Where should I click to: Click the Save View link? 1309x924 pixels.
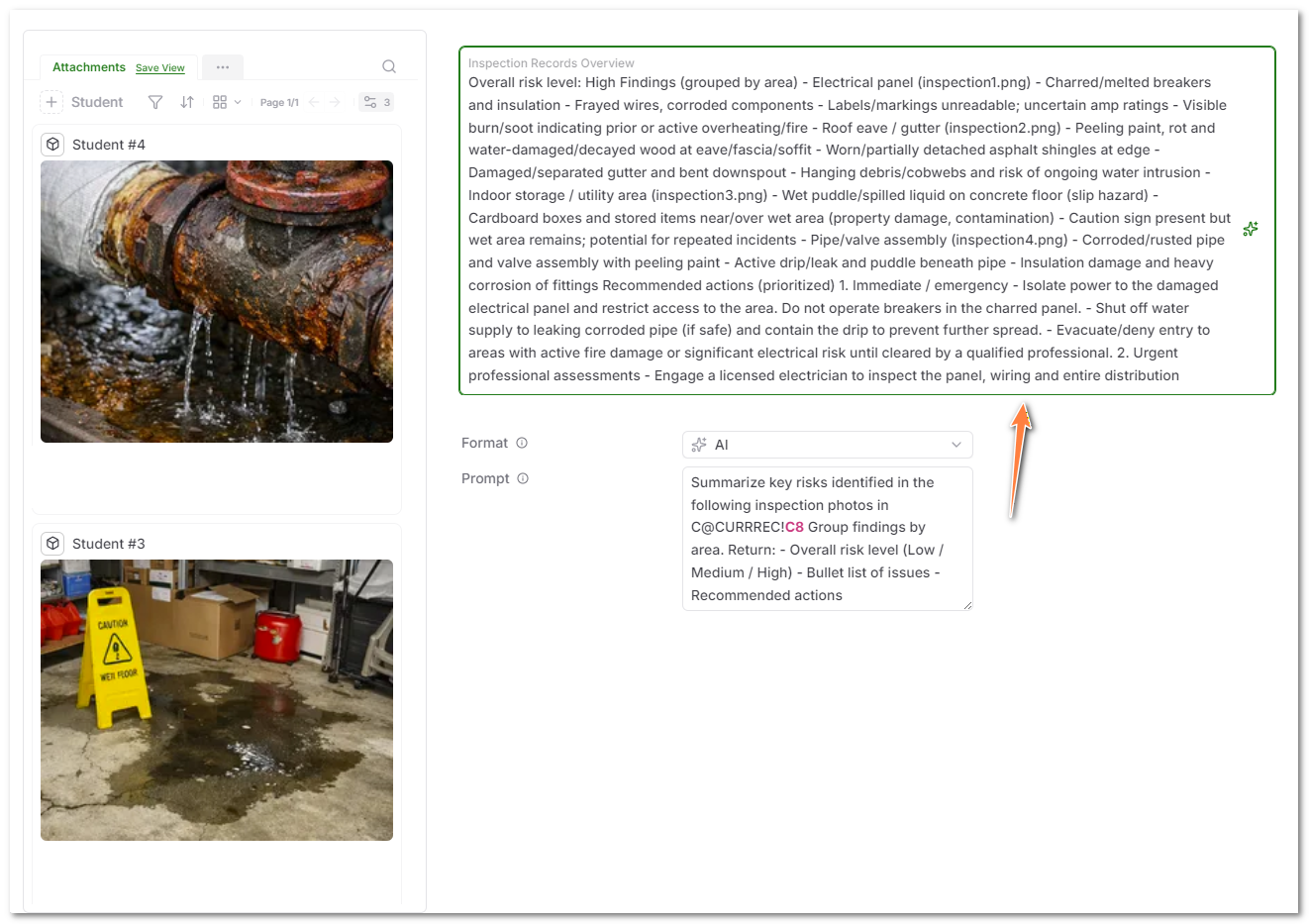[159, 67]
